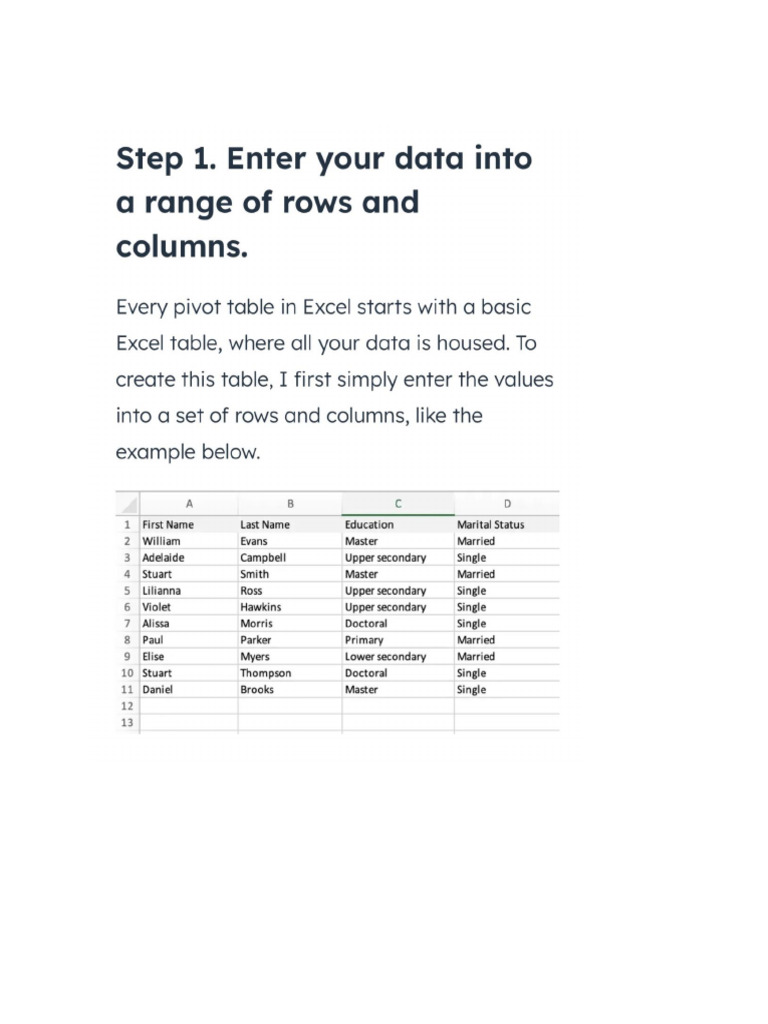Select column D header

click(507, 504)
